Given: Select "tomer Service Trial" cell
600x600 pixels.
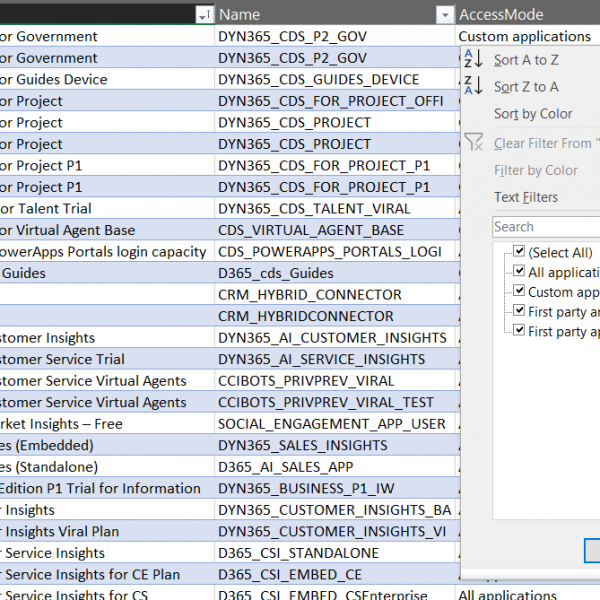Looking at the screenshot, I should click(x=107, y=359).
